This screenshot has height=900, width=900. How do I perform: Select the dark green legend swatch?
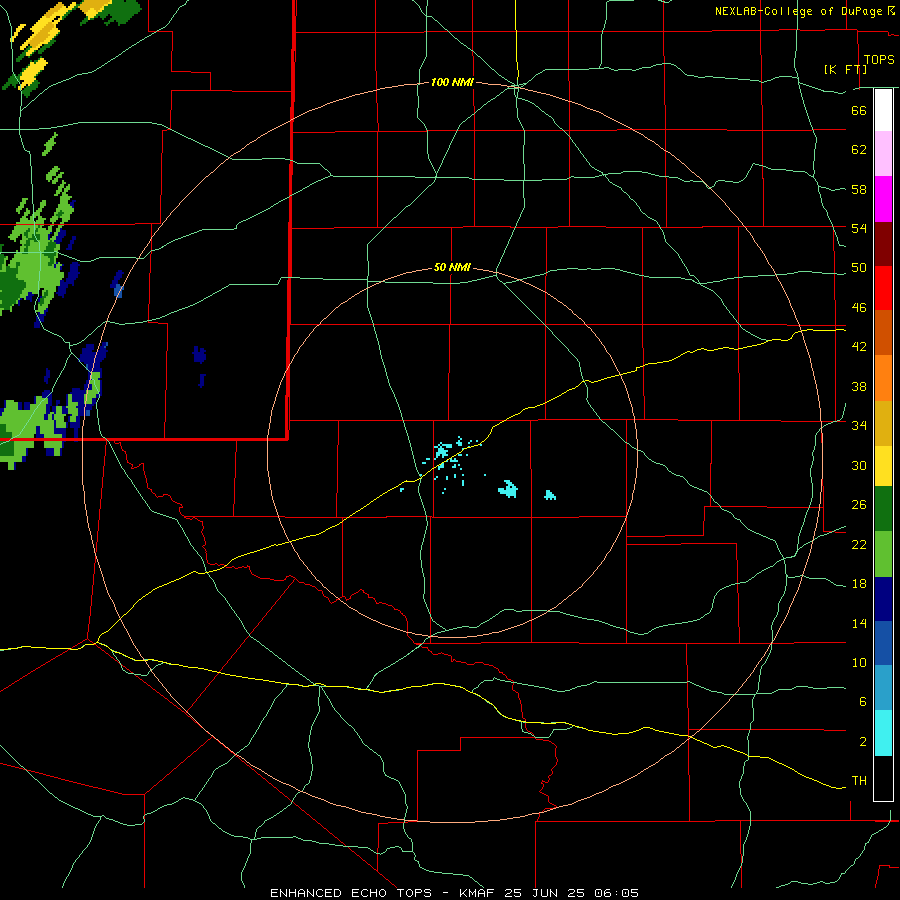tap(883, 509)
